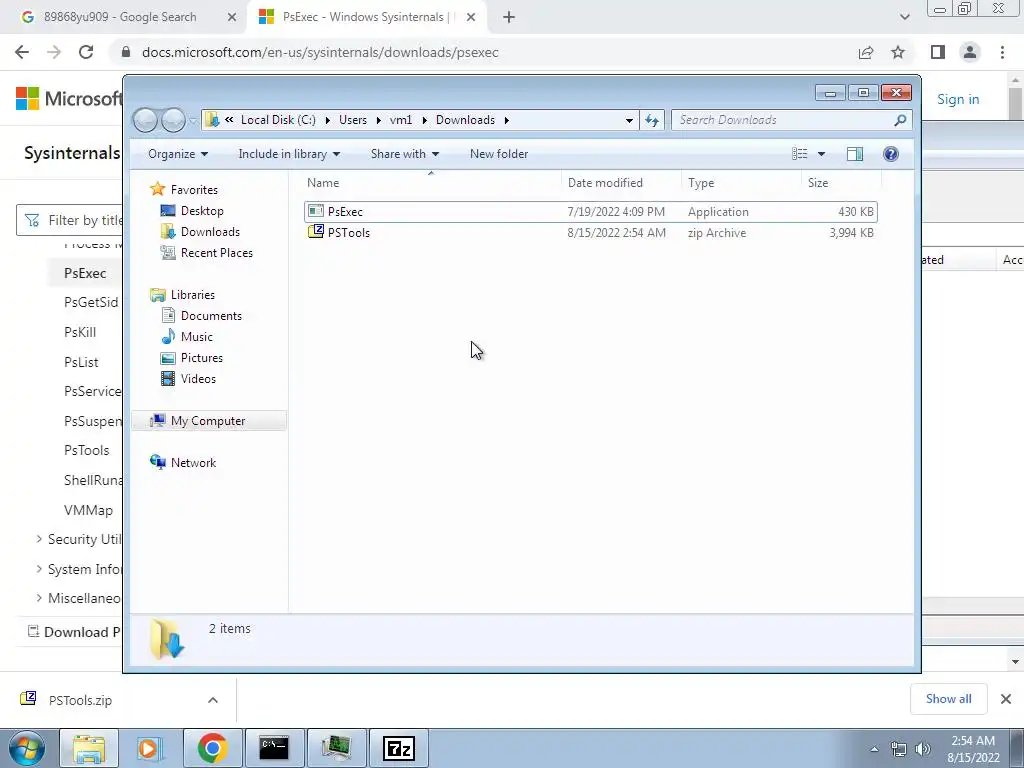1024x768 pixels.
Task: Open Command Prompt from taskbar
Action: pyautogui.click(x=274, y=748)
